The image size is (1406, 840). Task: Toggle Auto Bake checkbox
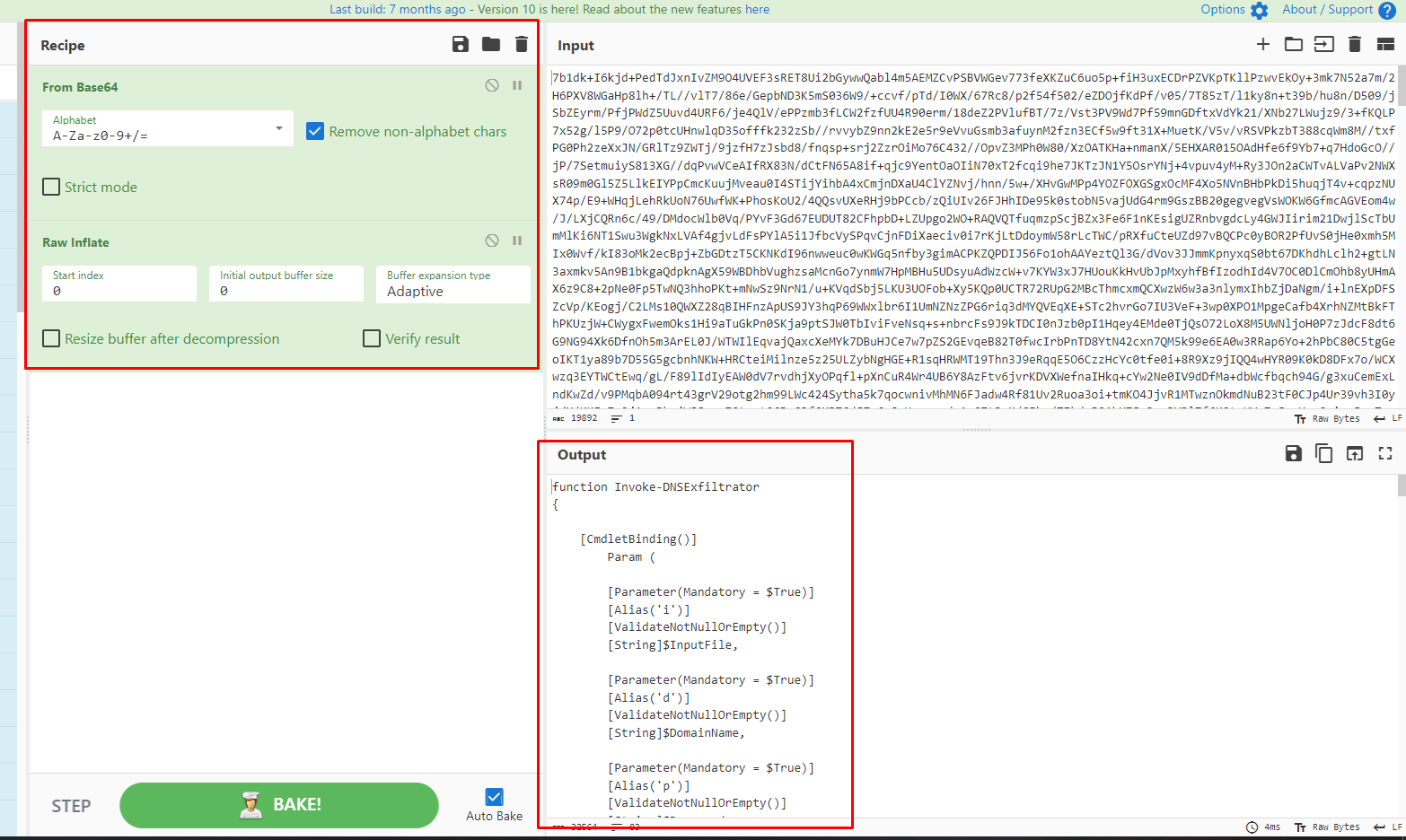pyautogui.click(x=494, y=796)
